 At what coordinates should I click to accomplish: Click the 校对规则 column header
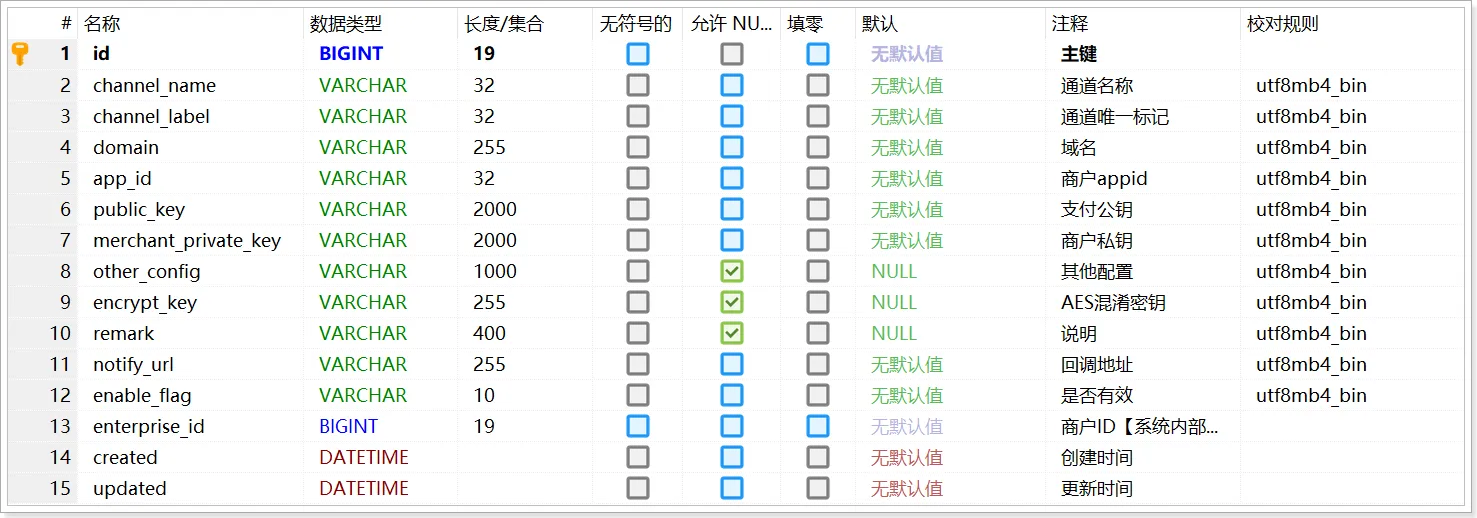[1283, 24]
